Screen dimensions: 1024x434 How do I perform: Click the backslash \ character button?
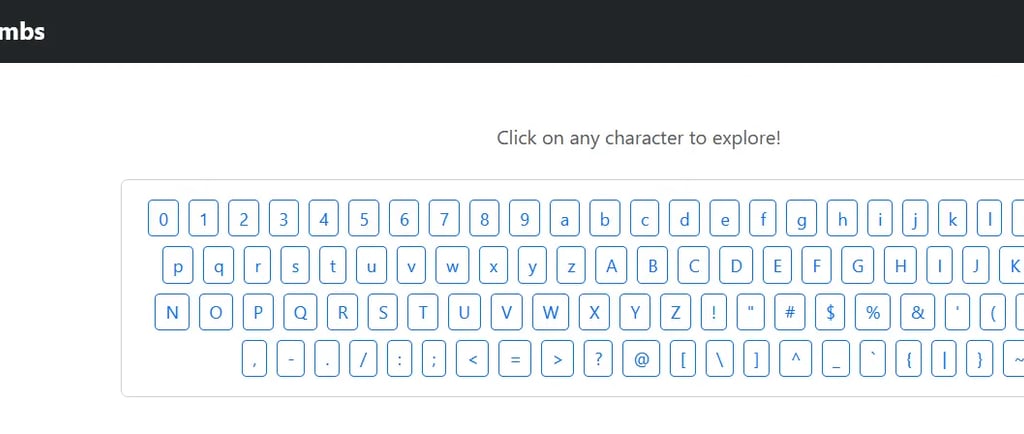pyautogui.click(x=720, y=359)
